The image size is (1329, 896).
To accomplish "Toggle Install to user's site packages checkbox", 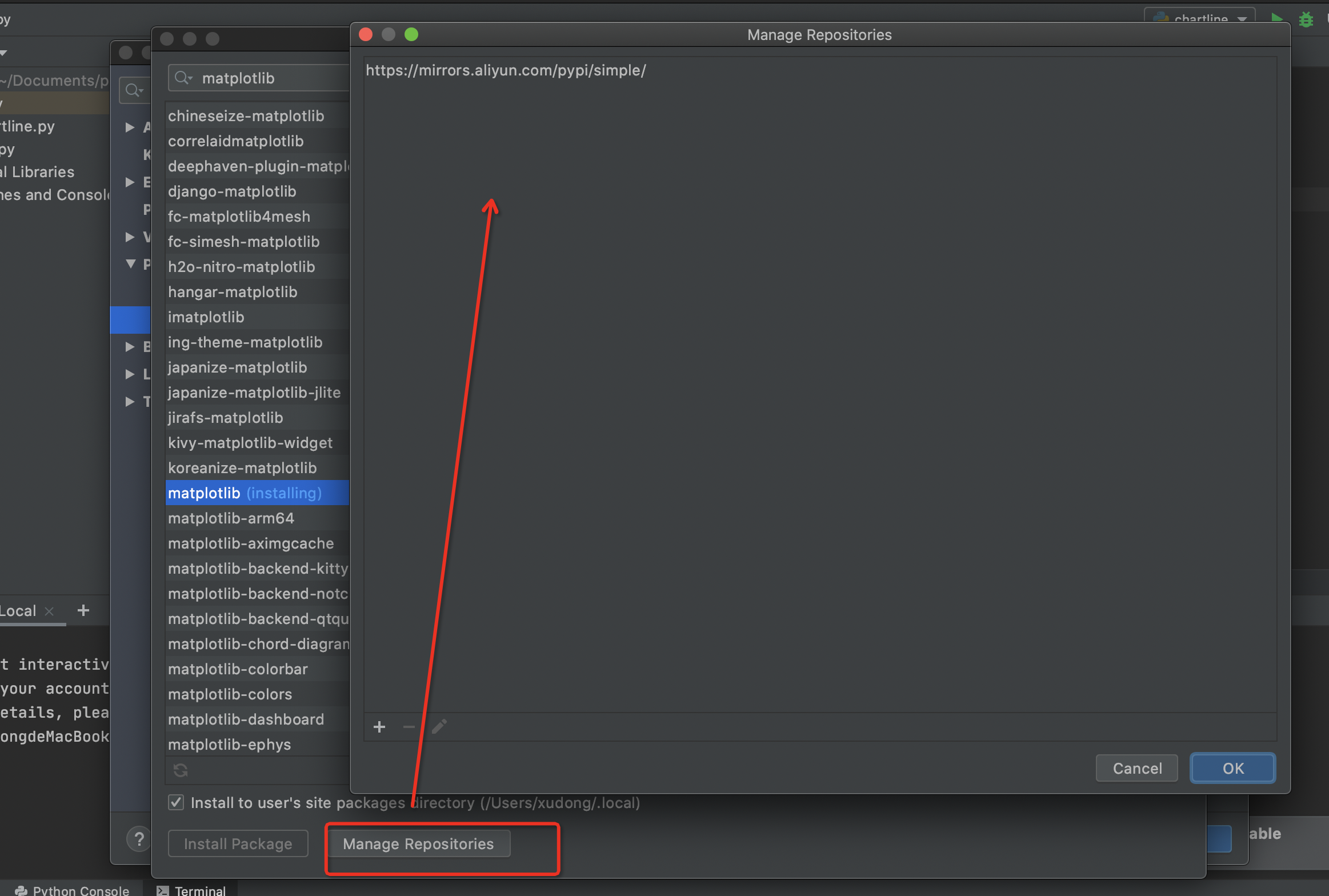I will tap(176, 802).
